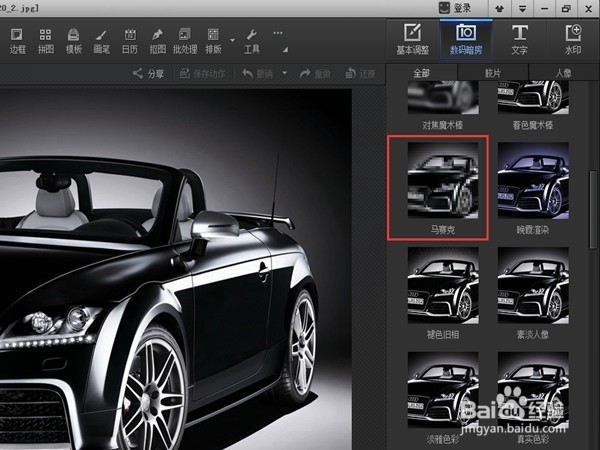Select the 画笔 (brush) tool
The height and width of the screenshot is (450, 600).
coord(101,41)
